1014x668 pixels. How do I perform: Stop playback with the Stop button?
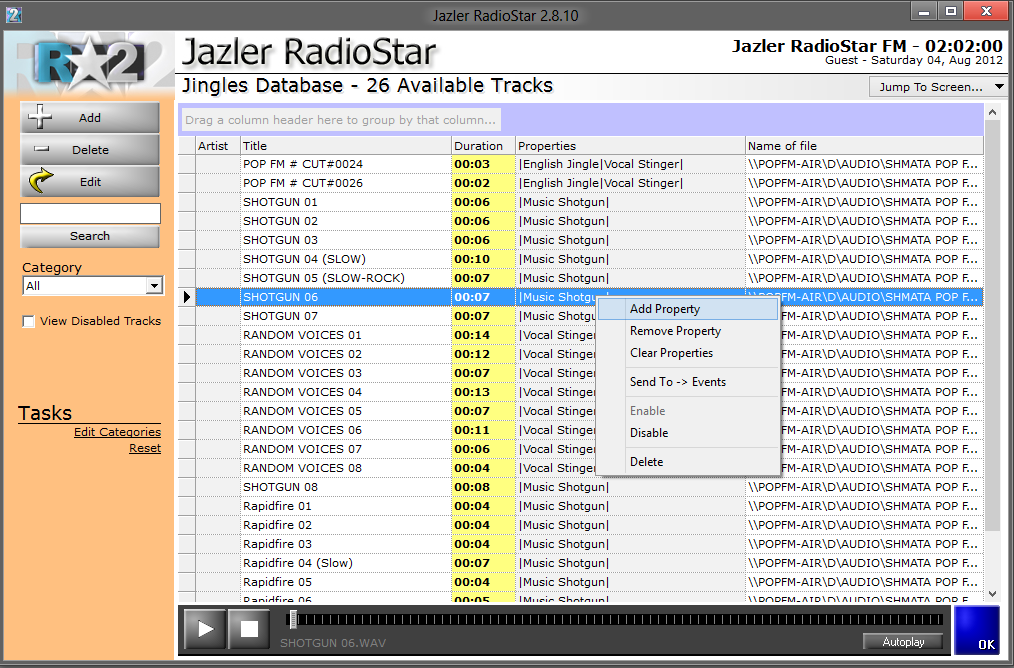(249, 629)
